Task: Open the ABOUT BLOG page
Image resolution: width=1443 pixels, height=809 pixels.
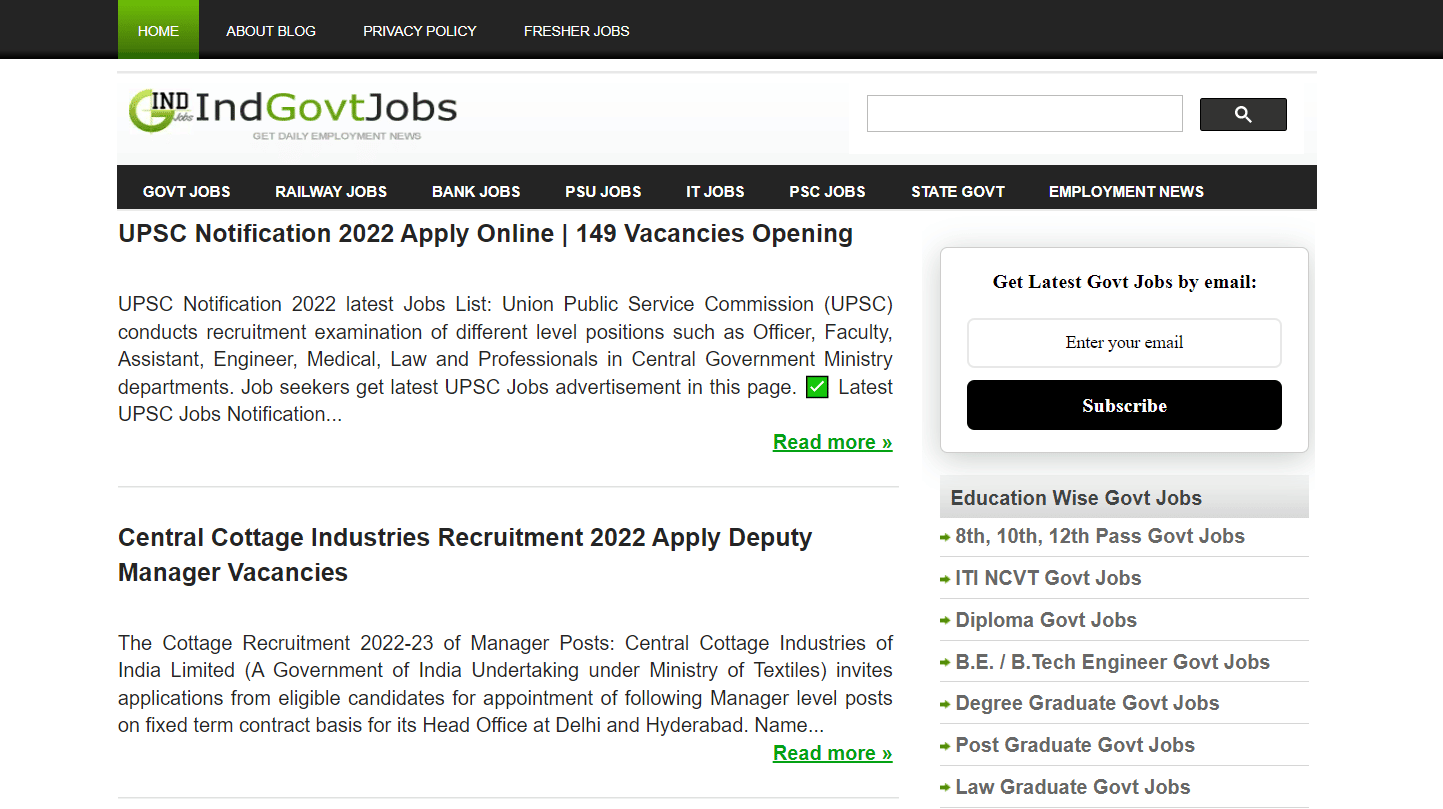Action: coord(271,31)
